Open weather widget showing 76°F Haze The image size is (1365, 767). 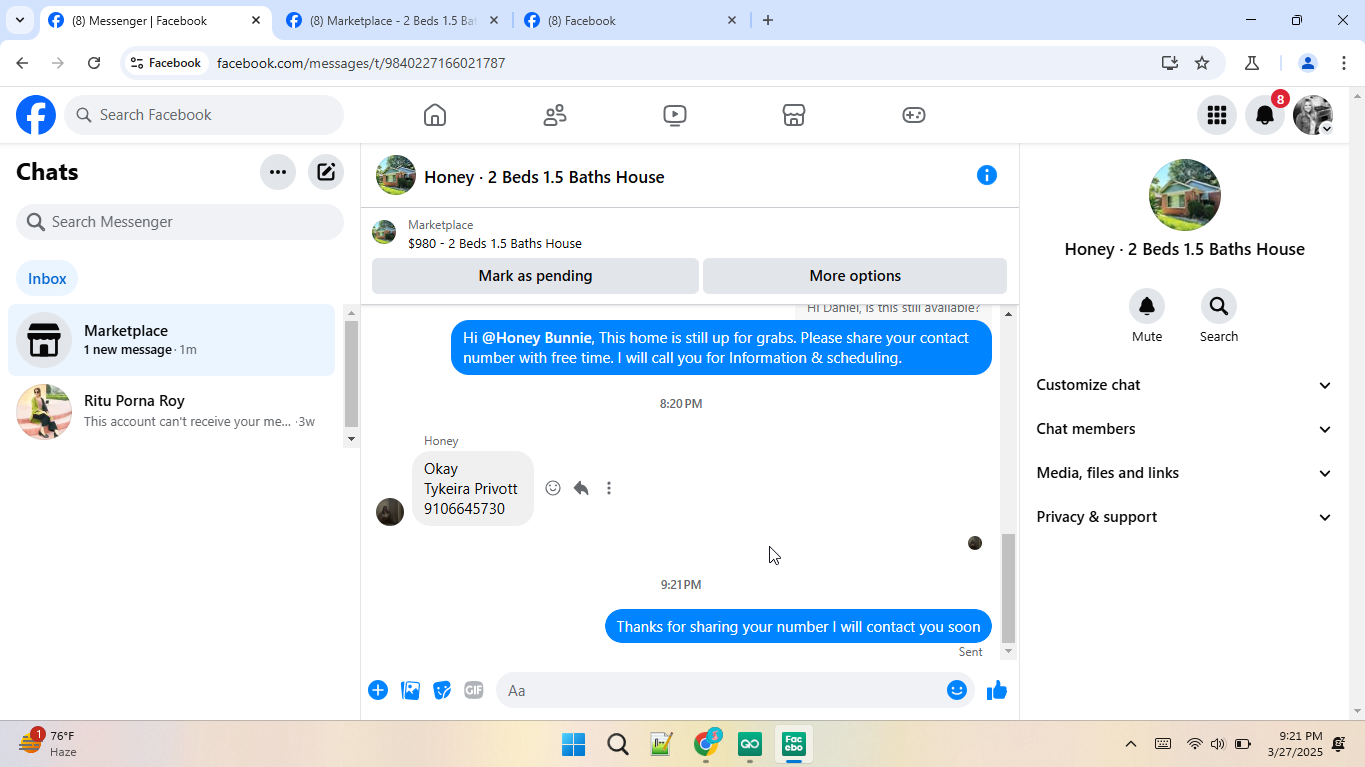[48, 744]
